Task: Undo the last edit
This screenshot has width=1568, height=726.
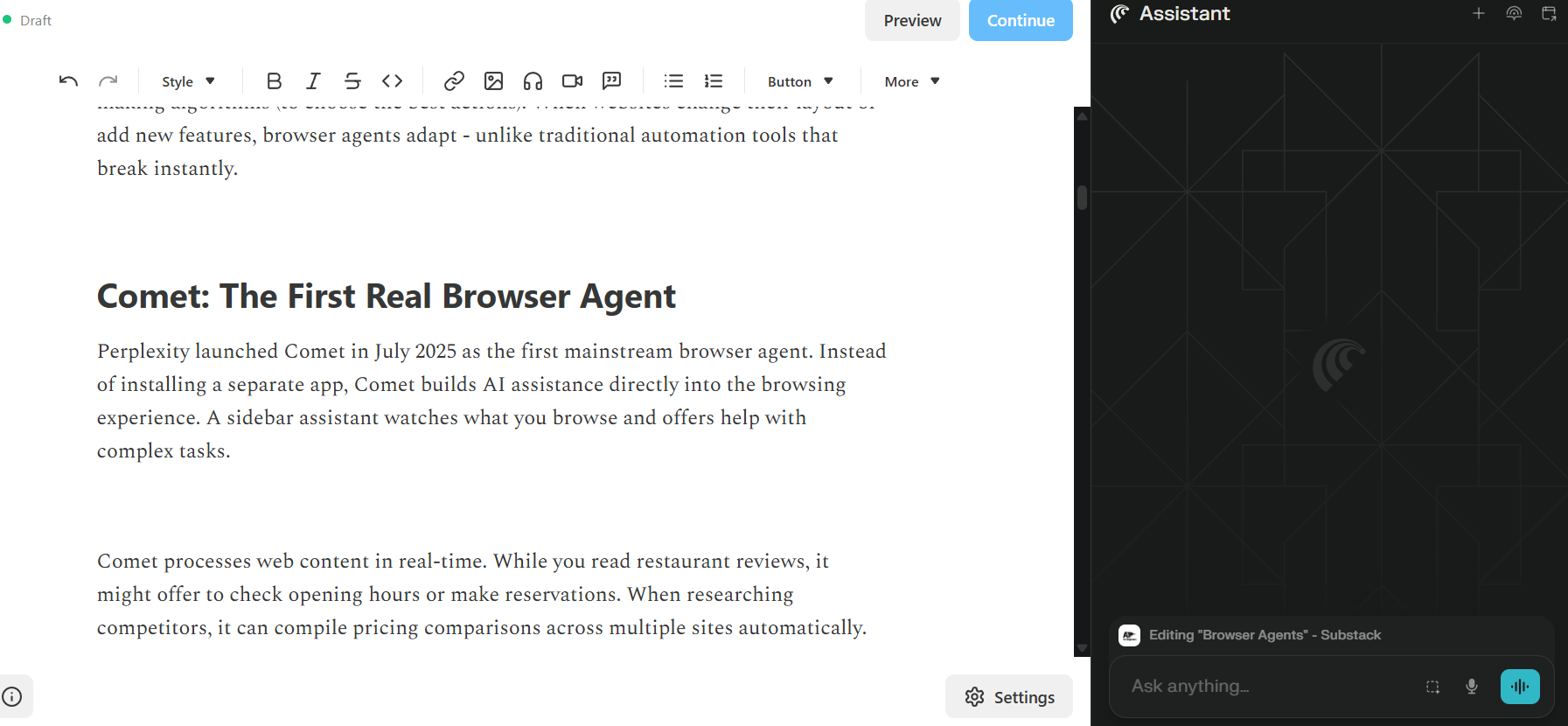Action: coord(68,81)
